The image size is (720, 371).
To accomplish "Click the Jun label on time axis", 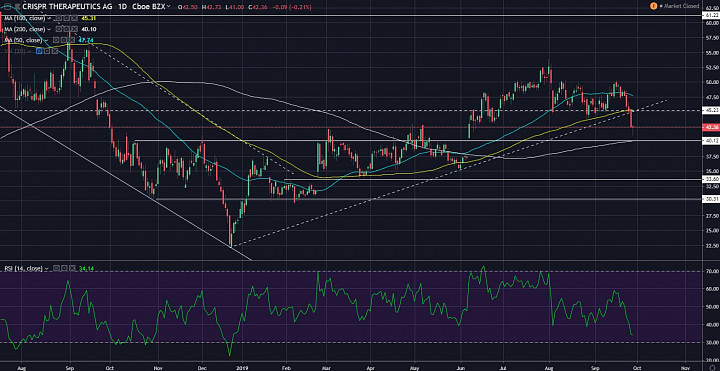I will tap(461, 368).
